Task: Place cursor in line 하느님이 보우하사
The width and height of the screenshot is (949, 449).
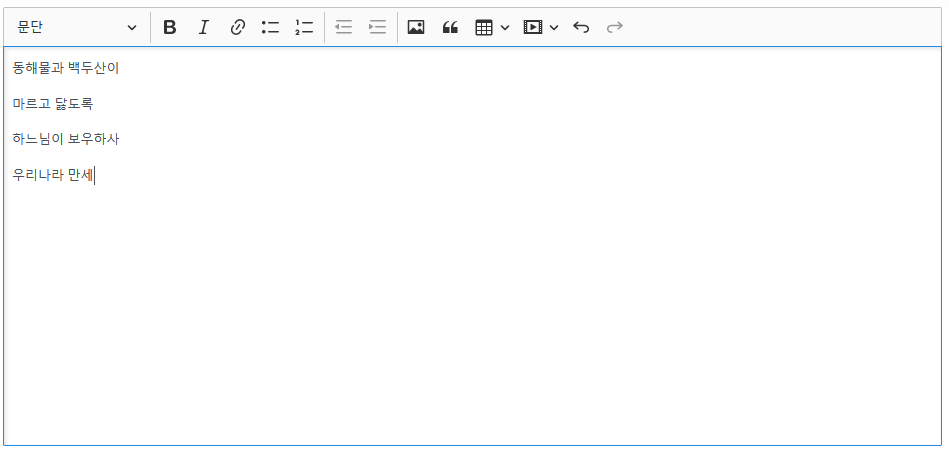Action: tap(66, 139)
